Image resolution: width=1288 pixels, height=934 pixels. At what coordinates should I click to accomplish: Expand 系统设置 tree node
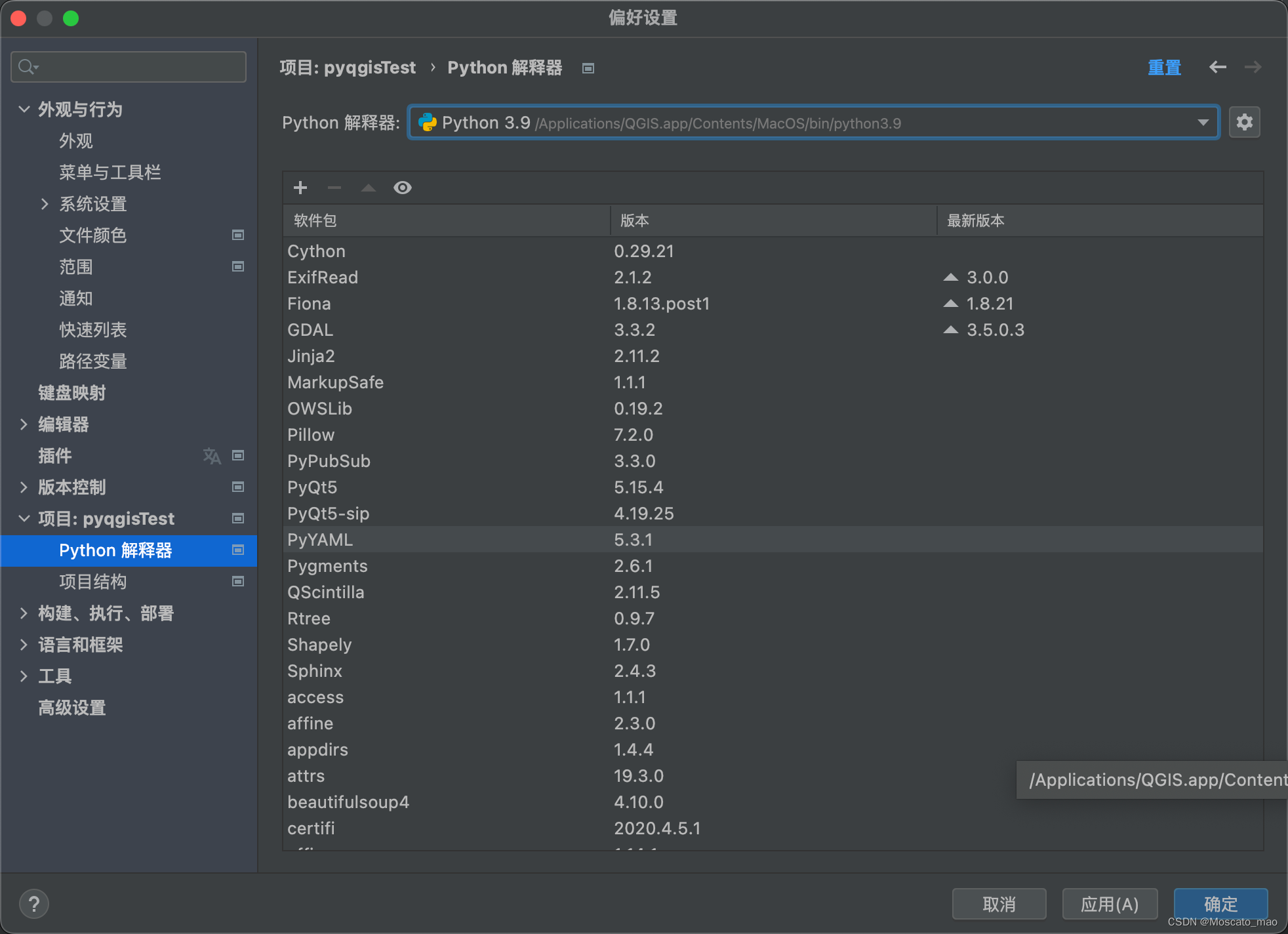[45, 204]
